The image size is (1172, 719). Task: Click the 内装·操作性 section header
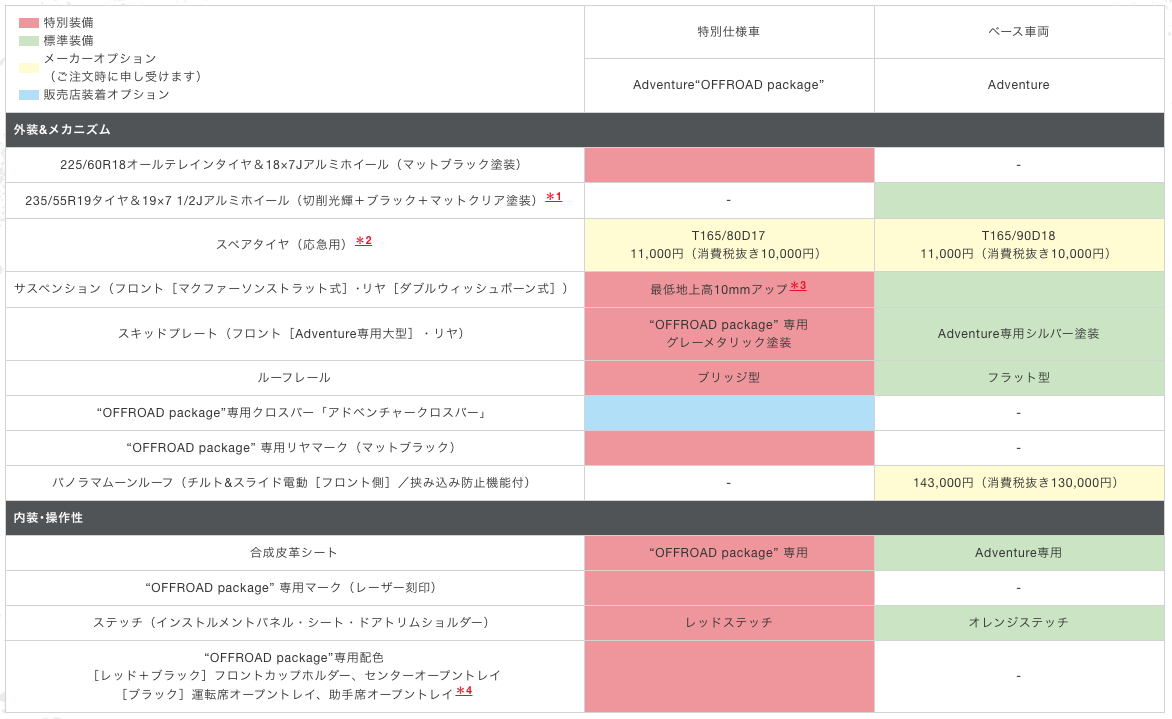point(585,518)
